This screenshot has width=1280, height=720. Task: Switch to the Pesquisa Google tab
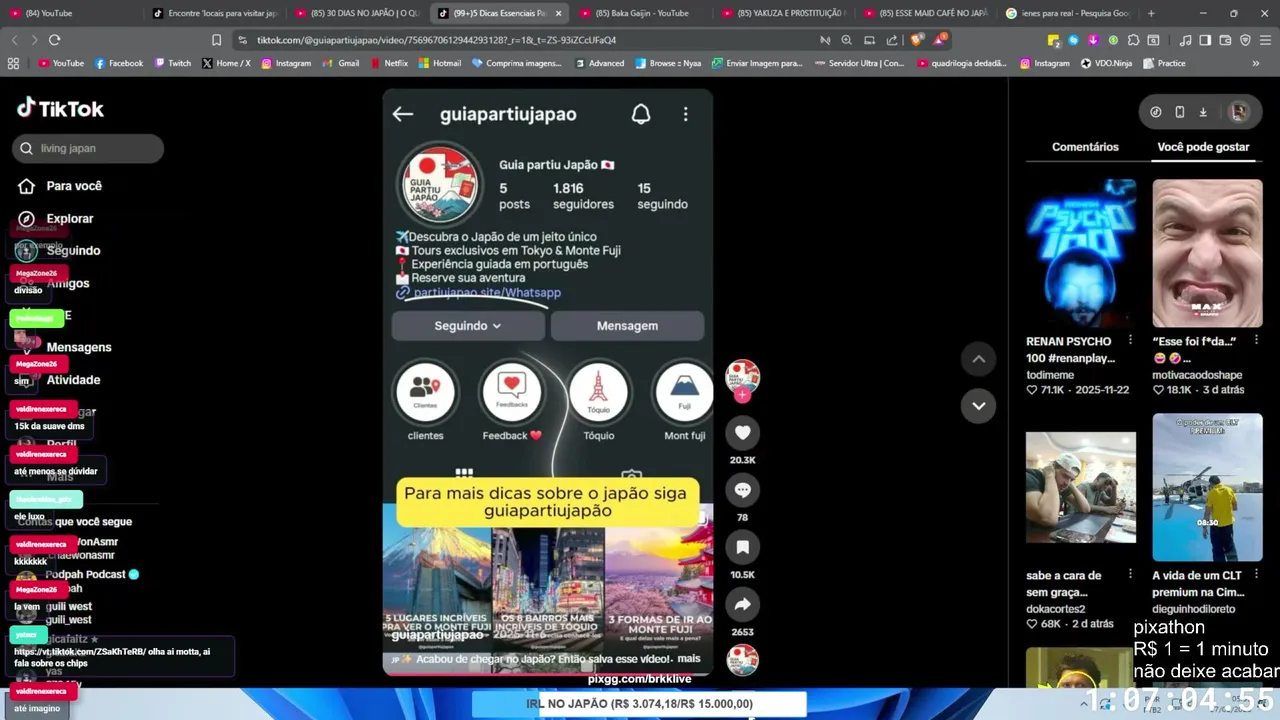pyautogui.click(x=1068, y=13)
